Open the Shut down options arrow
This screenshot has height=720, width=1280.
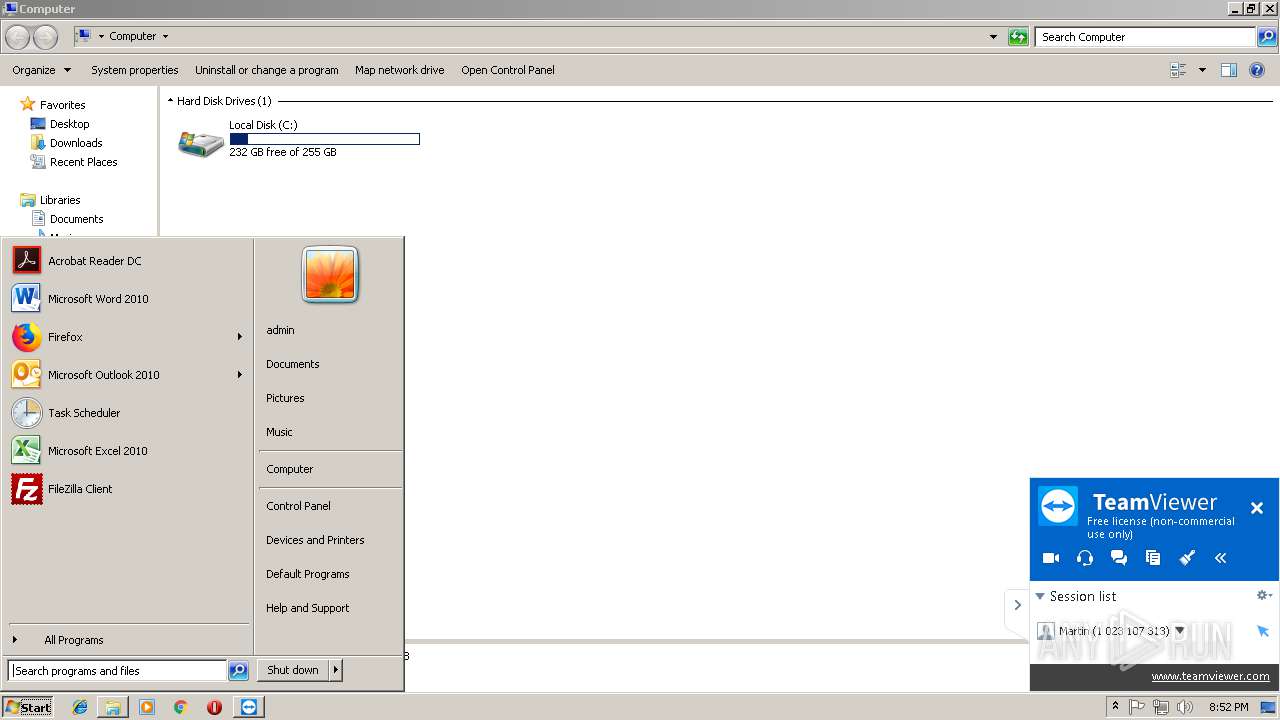click(336, 670)
